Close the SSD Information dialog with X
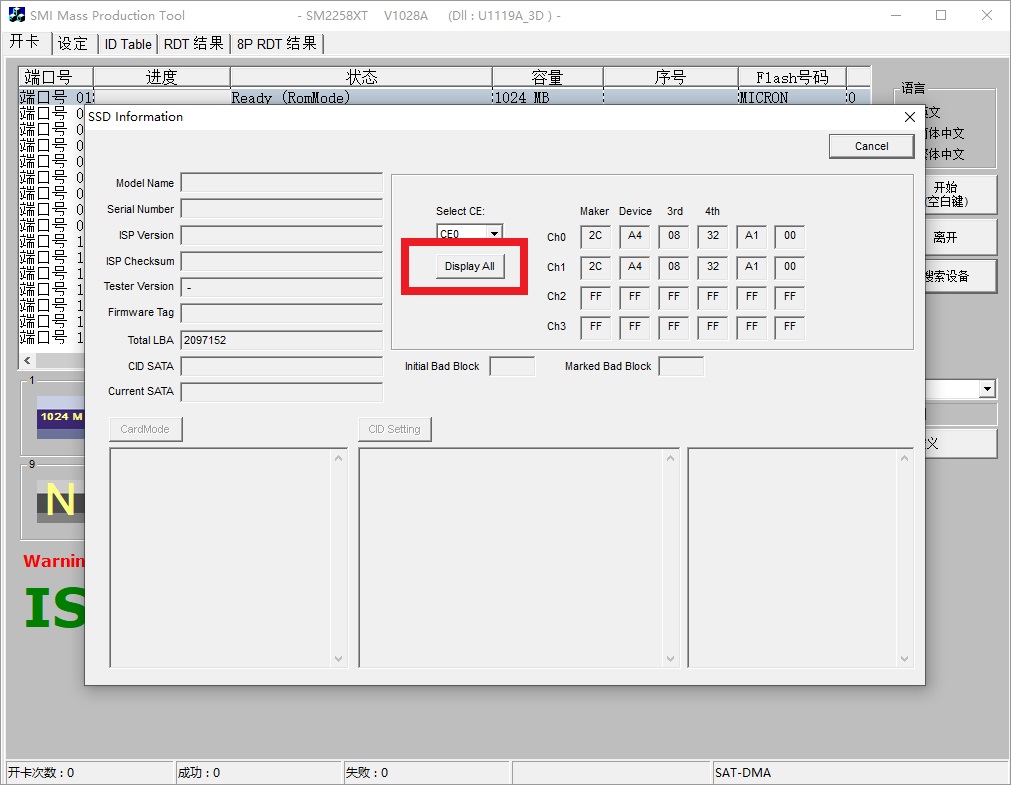 click(x=909, y=117)
